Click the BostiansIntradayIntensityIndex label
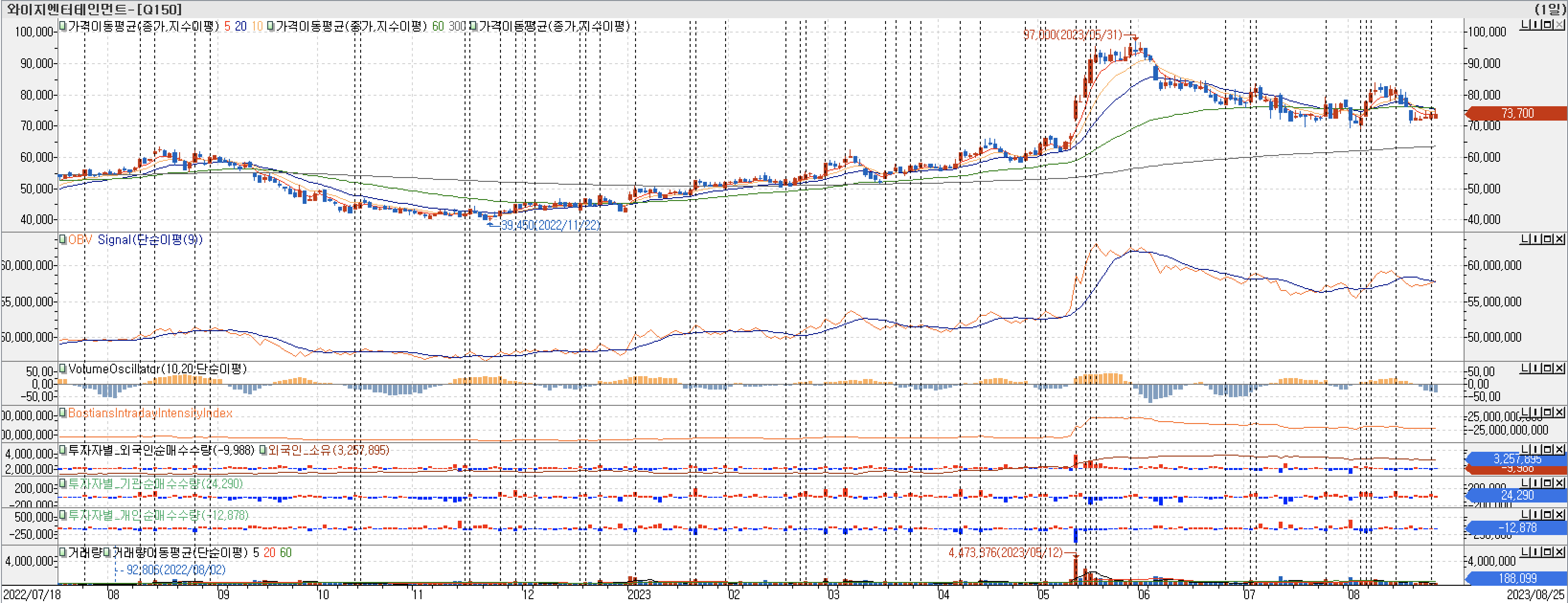This screenshot has width=1568, height=603. pos(150,413)
